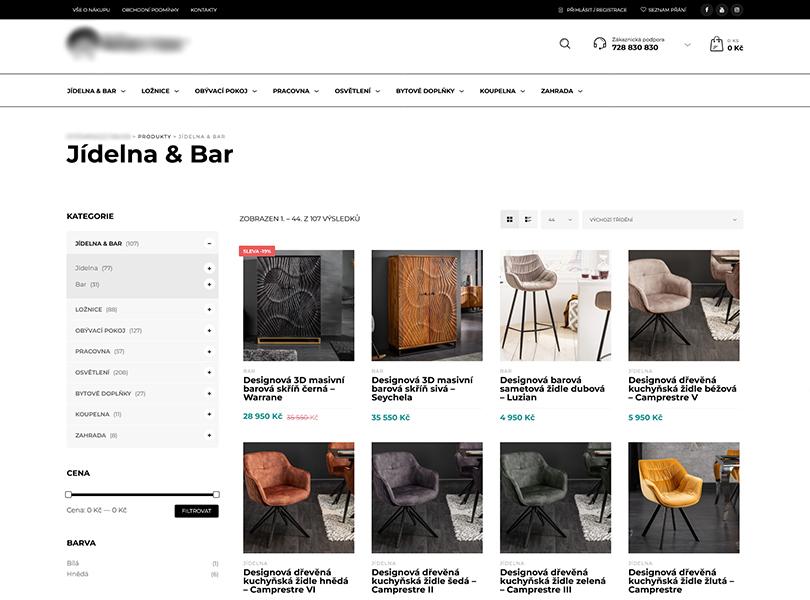Open the Osvětlení navigation menu
810x600 pixels.
(x=357, y=91)
